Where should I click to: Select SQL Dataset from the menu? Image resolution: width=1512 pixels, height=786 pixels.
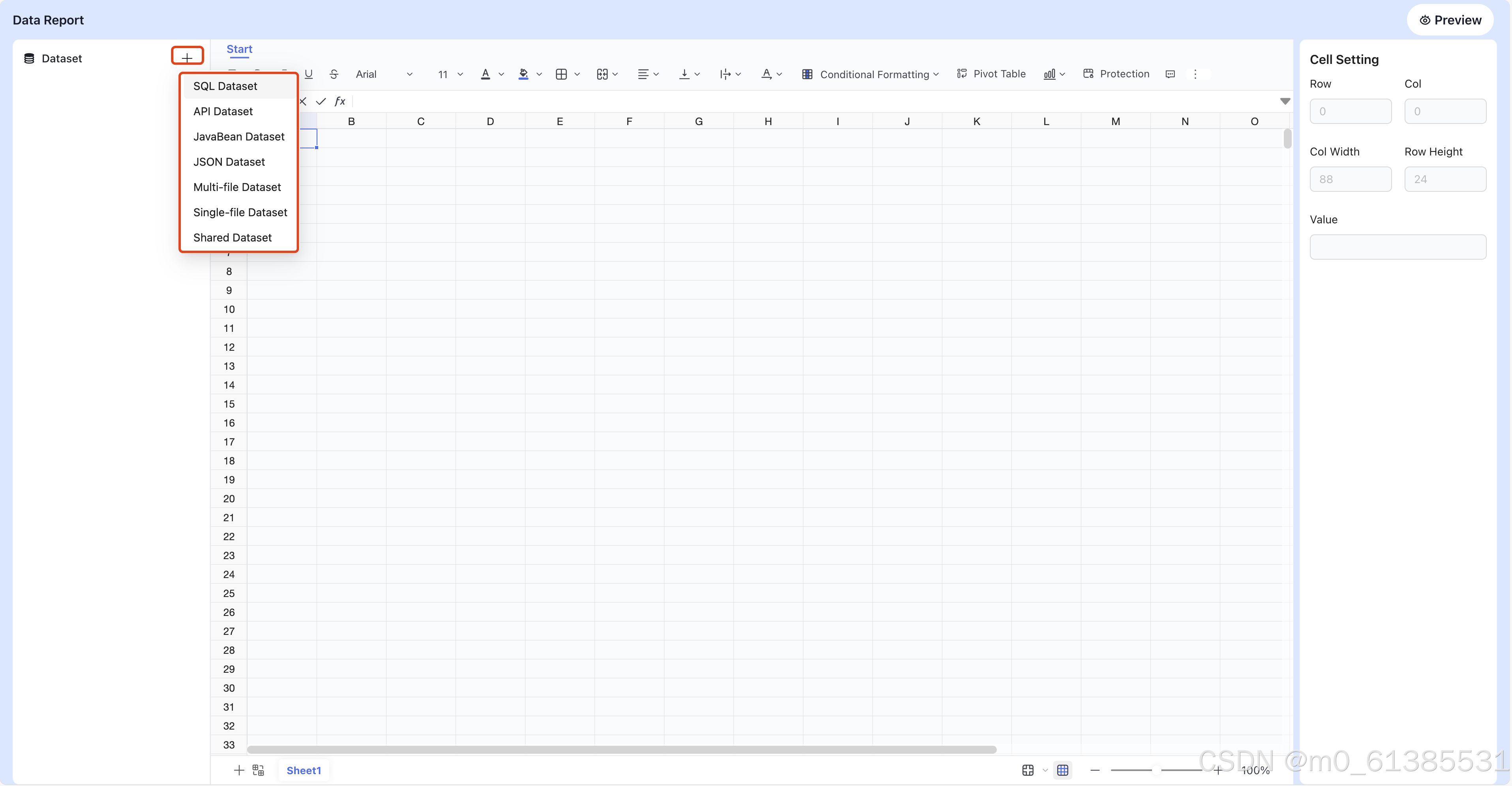pos(225,86)
